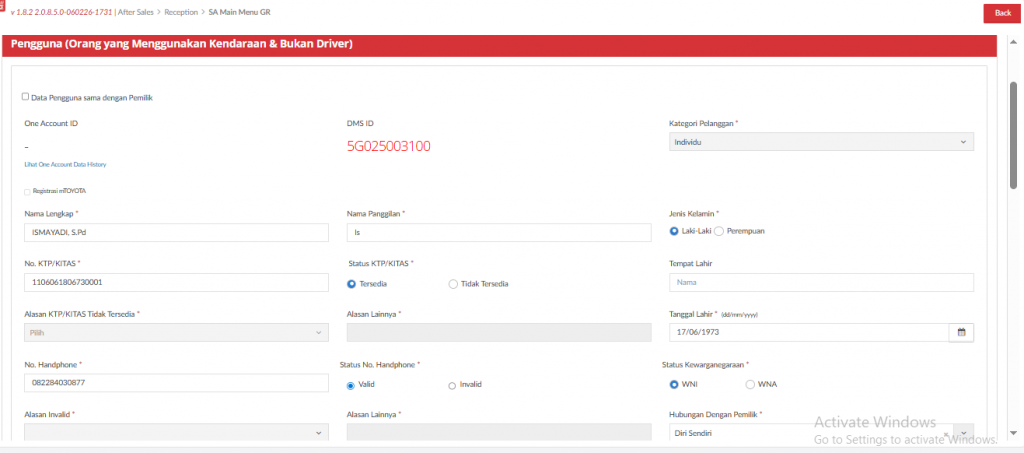Choose Tidak Tersedia for Status KTP/KITAS
Image resolution: width=1024 pixels, height=453 pixels.
tap(453, 284)
